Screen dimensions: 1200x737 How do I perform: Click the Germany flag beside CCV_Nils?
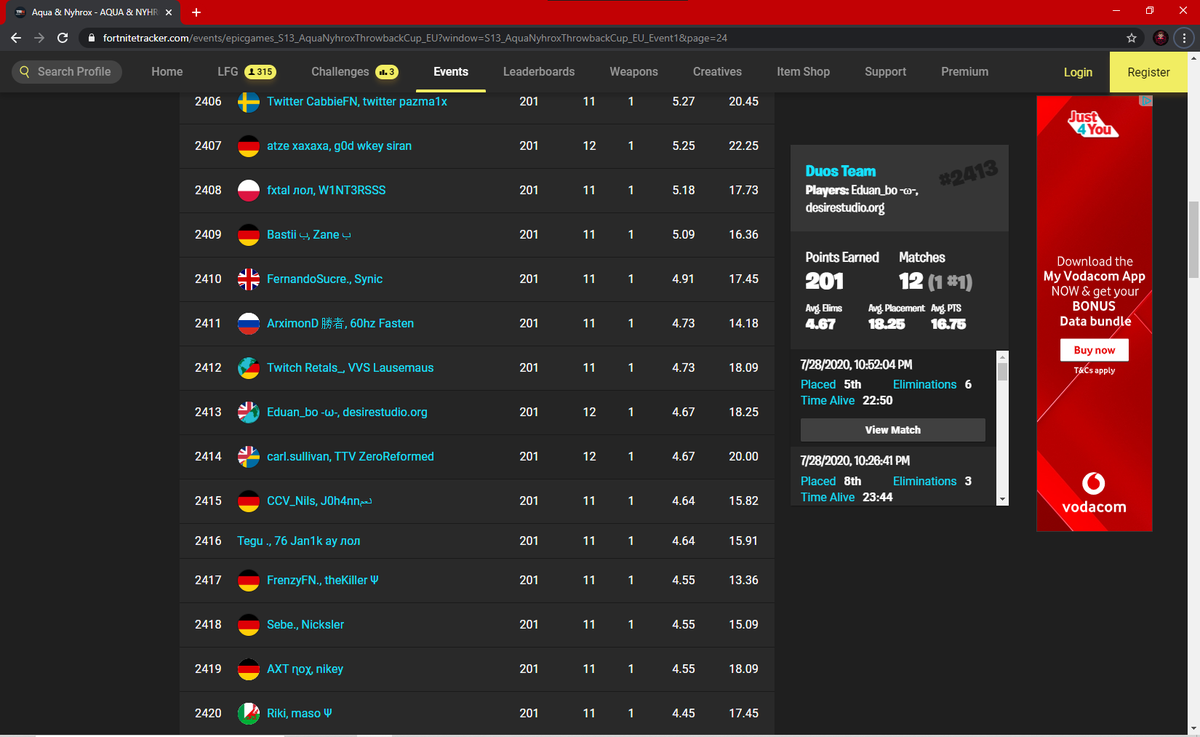click(249, 501)
